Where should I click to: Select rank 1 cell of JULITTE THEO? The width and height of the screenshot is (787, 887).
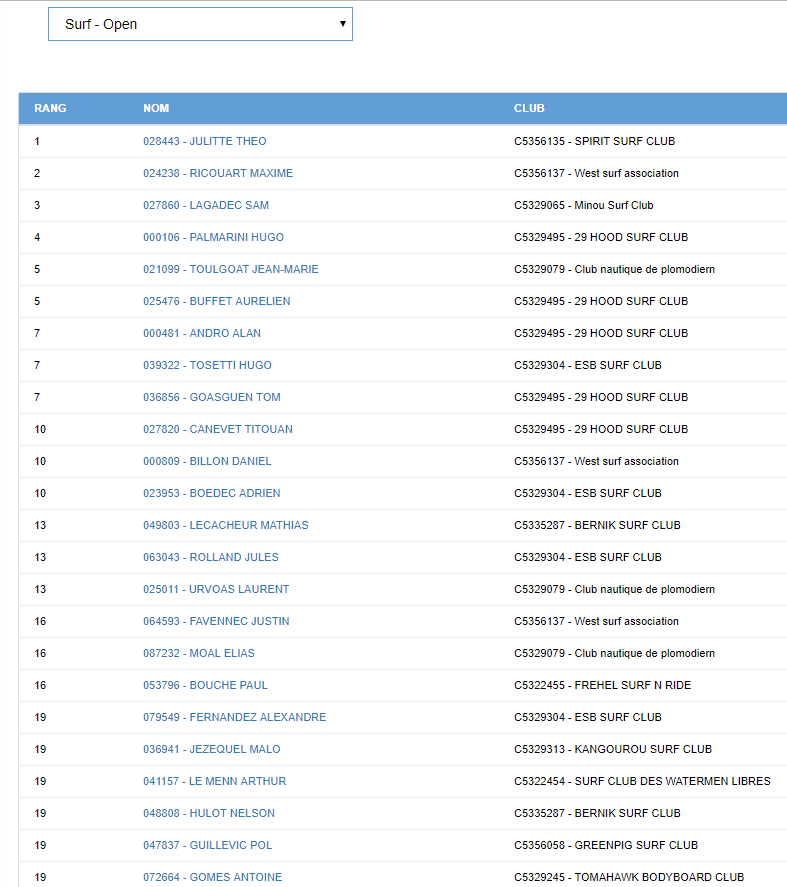click(37, 141)
